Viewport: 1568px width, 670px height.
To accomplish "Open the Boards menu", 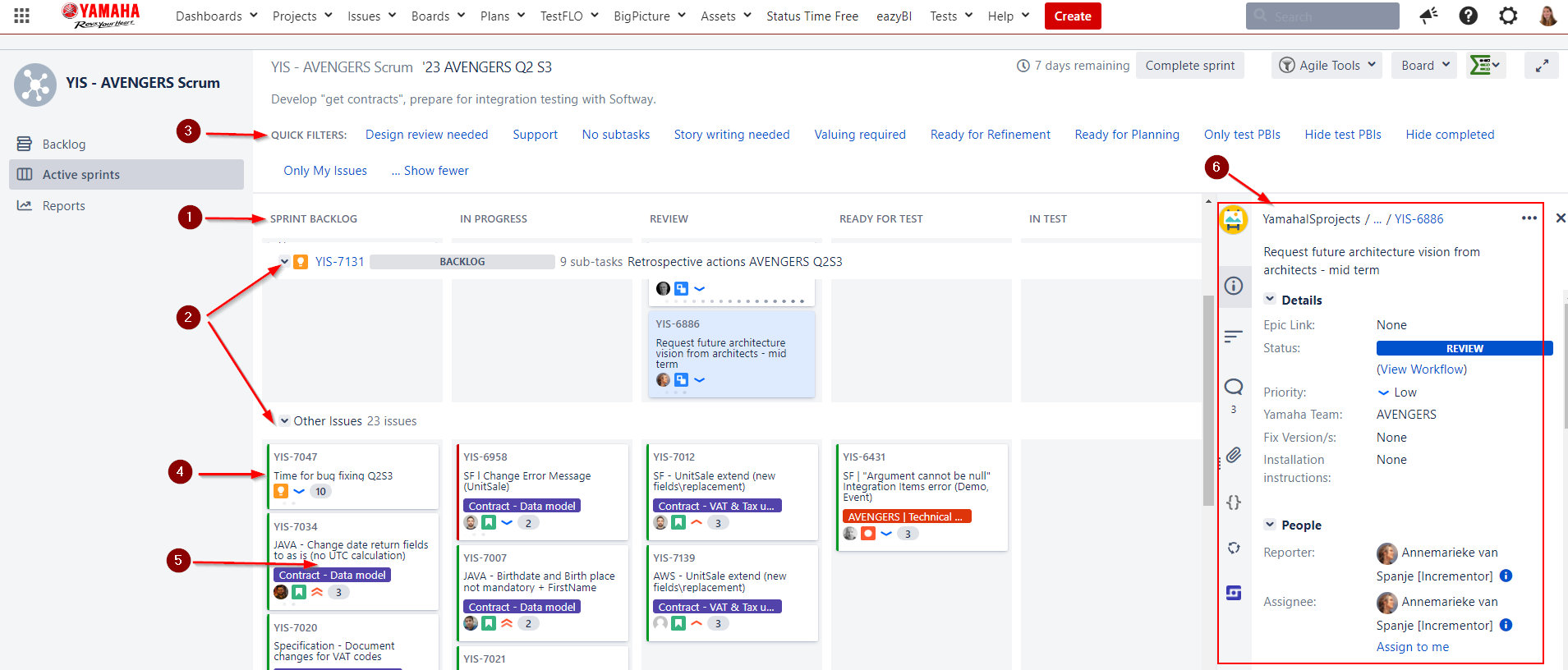I will point(439,16).
